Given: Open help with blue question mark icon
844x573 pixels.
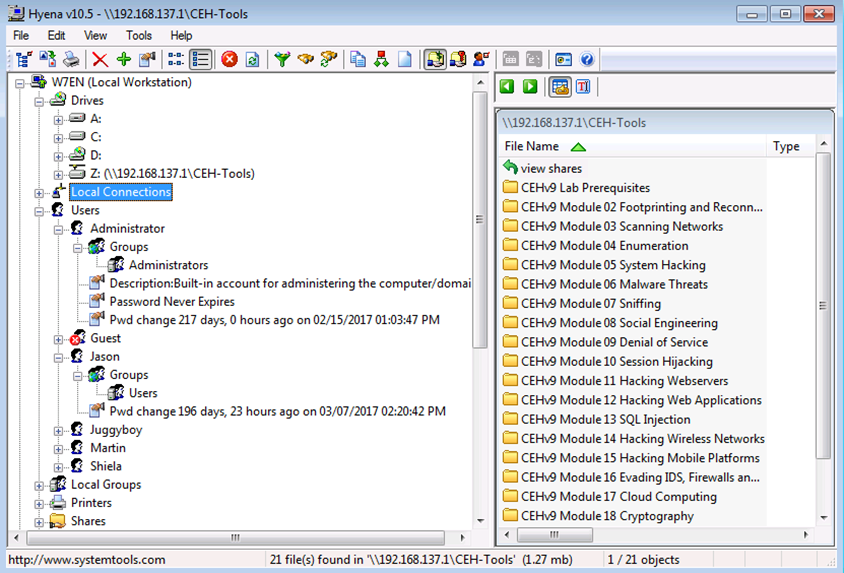Looking at the screenshot, I should (x=587, y=59).
